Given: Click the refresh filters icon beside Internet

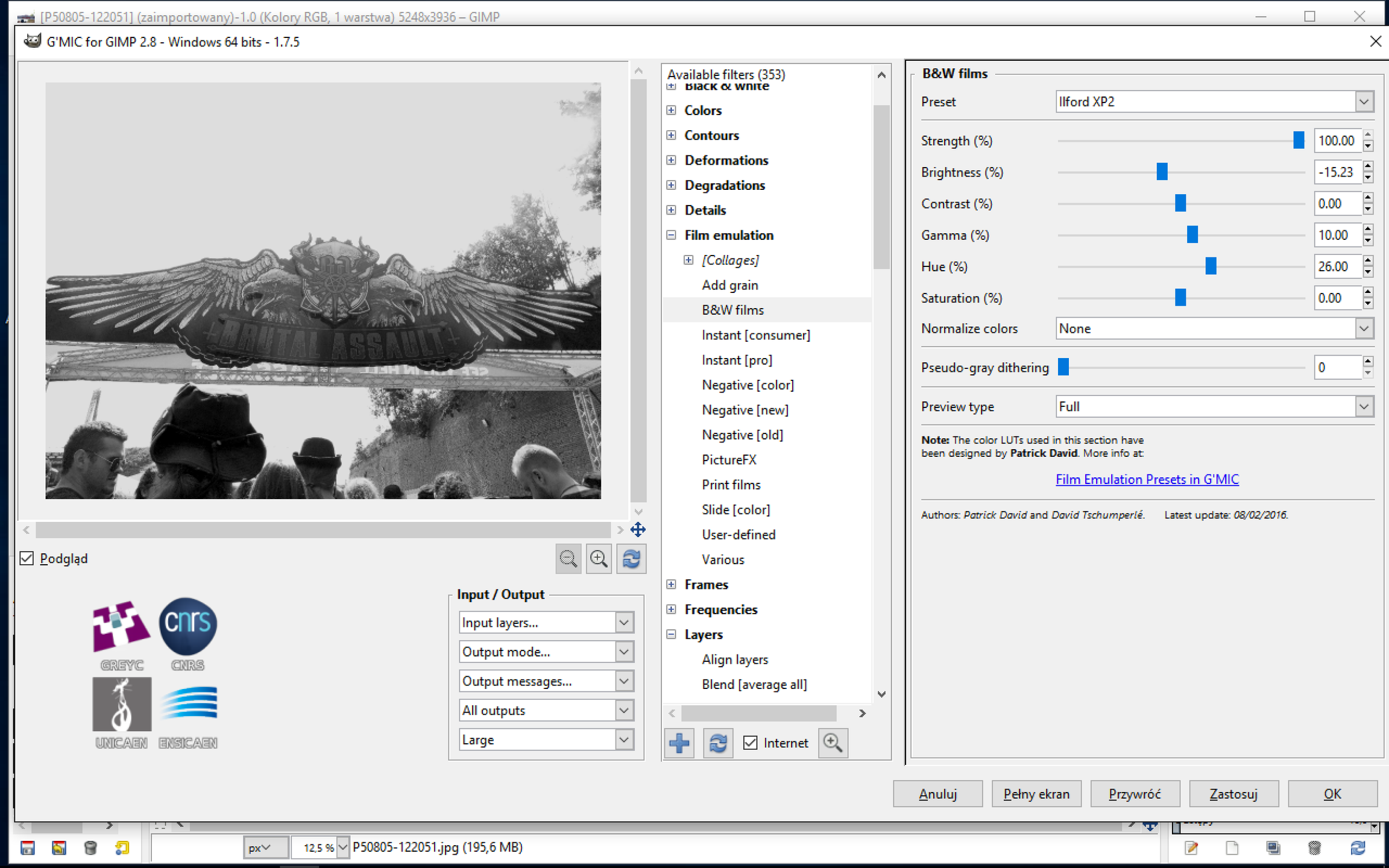Looking at the screenshot, I should [x=718, y=743].
